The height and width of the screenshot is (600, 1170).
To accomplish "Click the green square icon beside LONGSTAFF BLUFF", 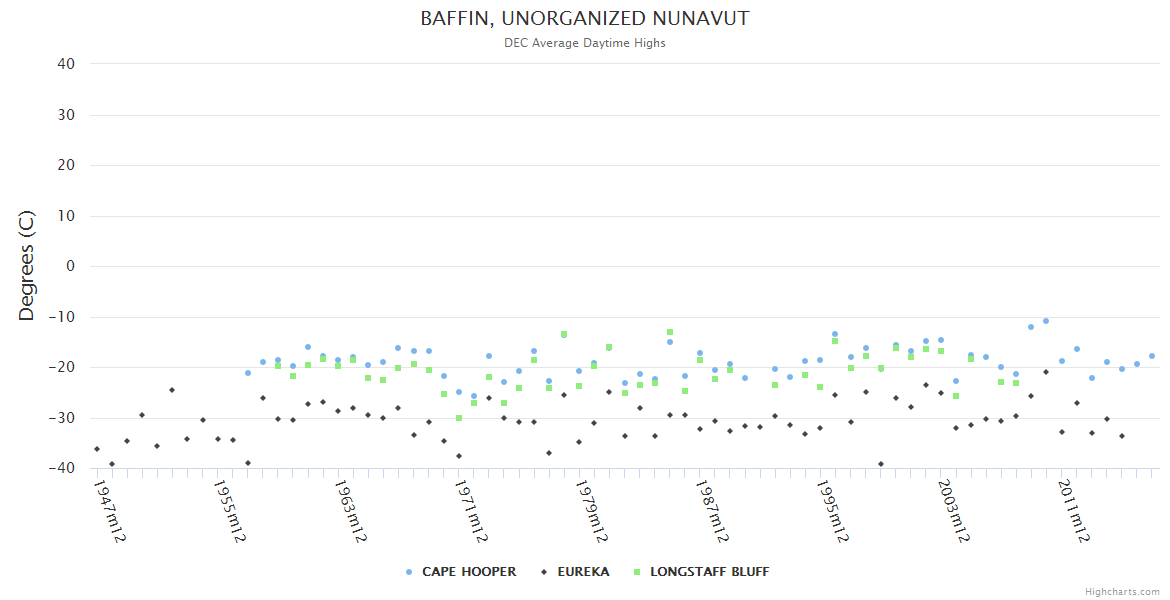I will (636, 572).
